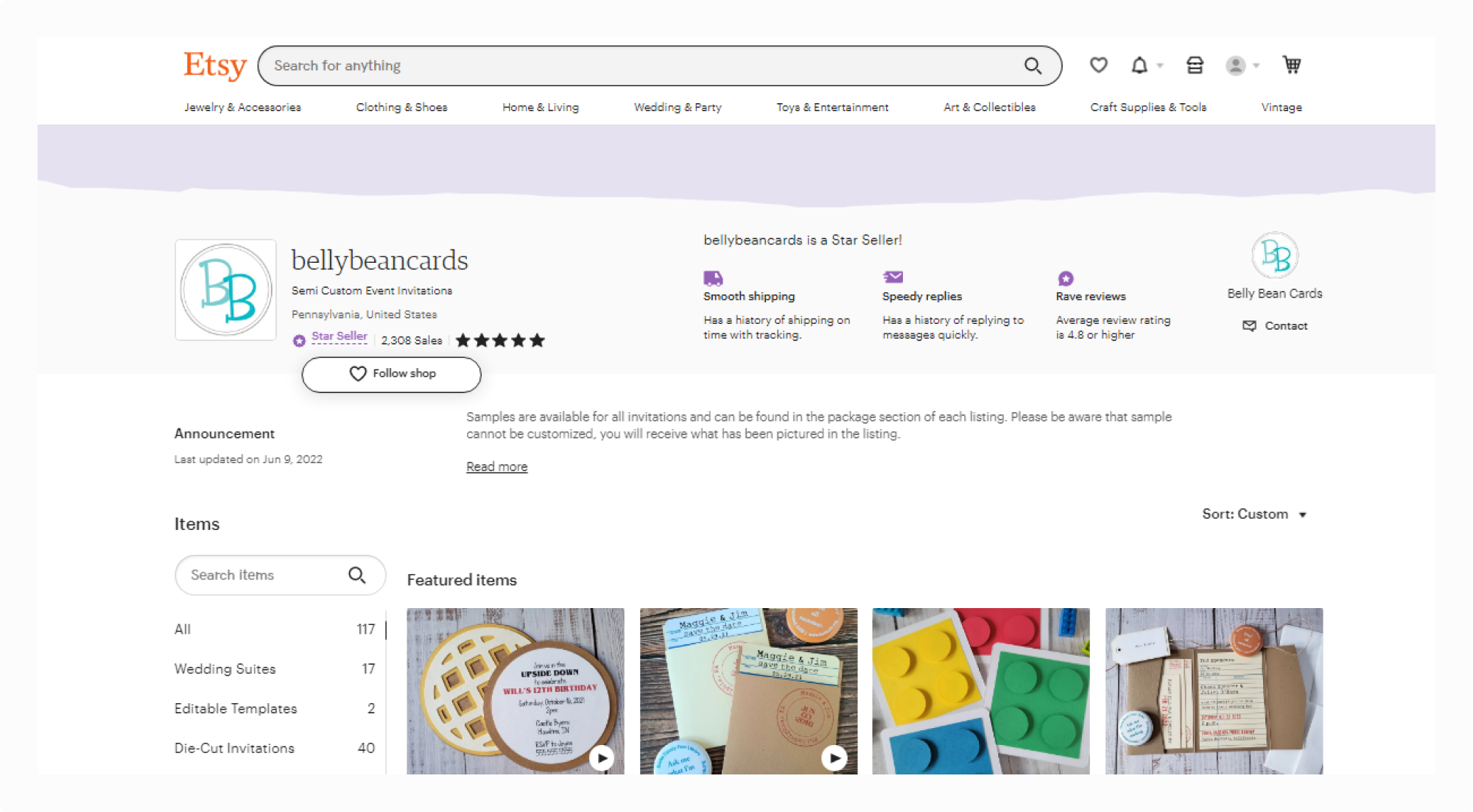Click the bellybeancards shop logo image
This screenshot has width=1473, height=812.
(225, 290)
